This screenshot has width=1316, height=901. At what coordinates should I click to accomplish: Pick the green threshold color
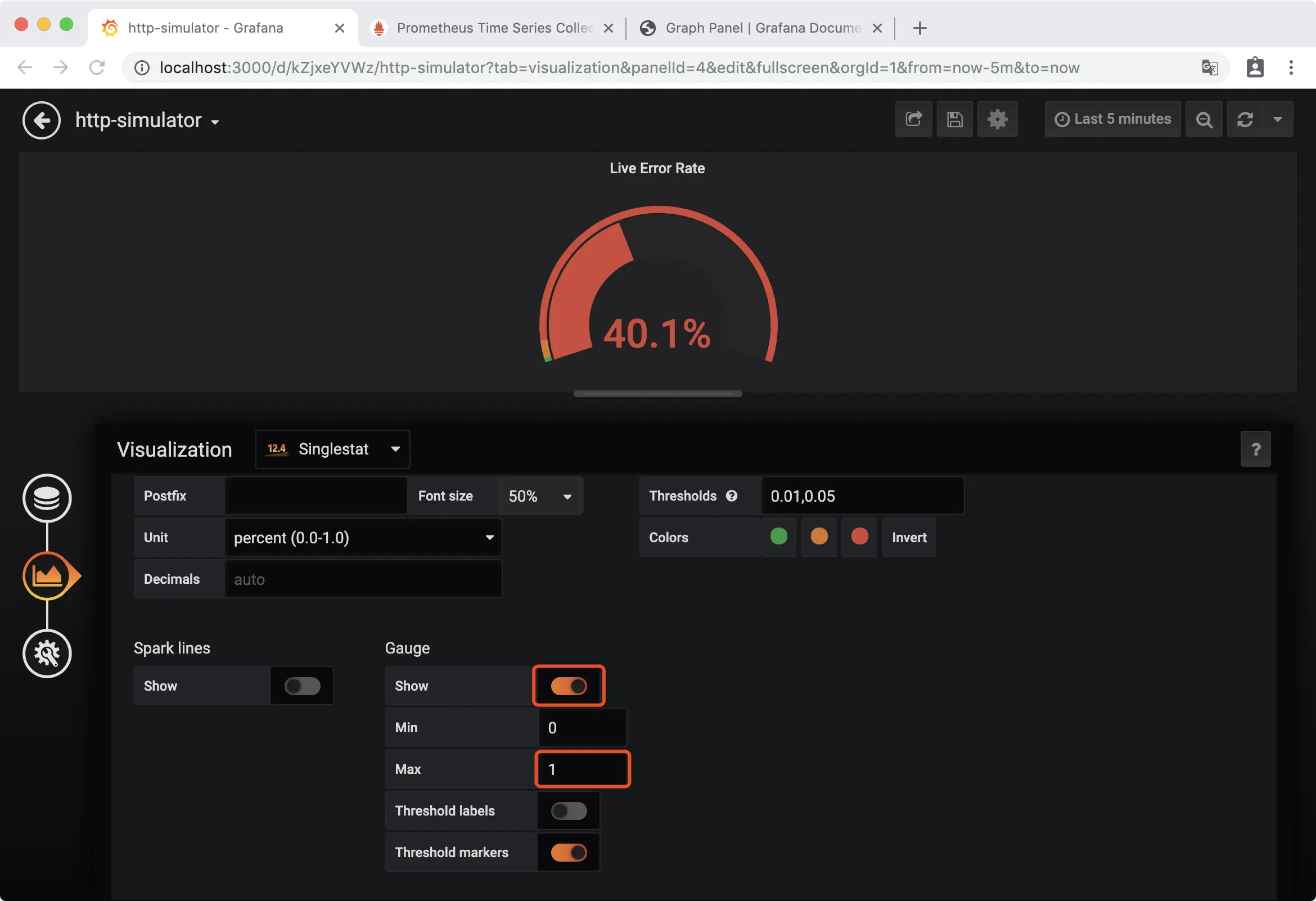tap(778, 537)
